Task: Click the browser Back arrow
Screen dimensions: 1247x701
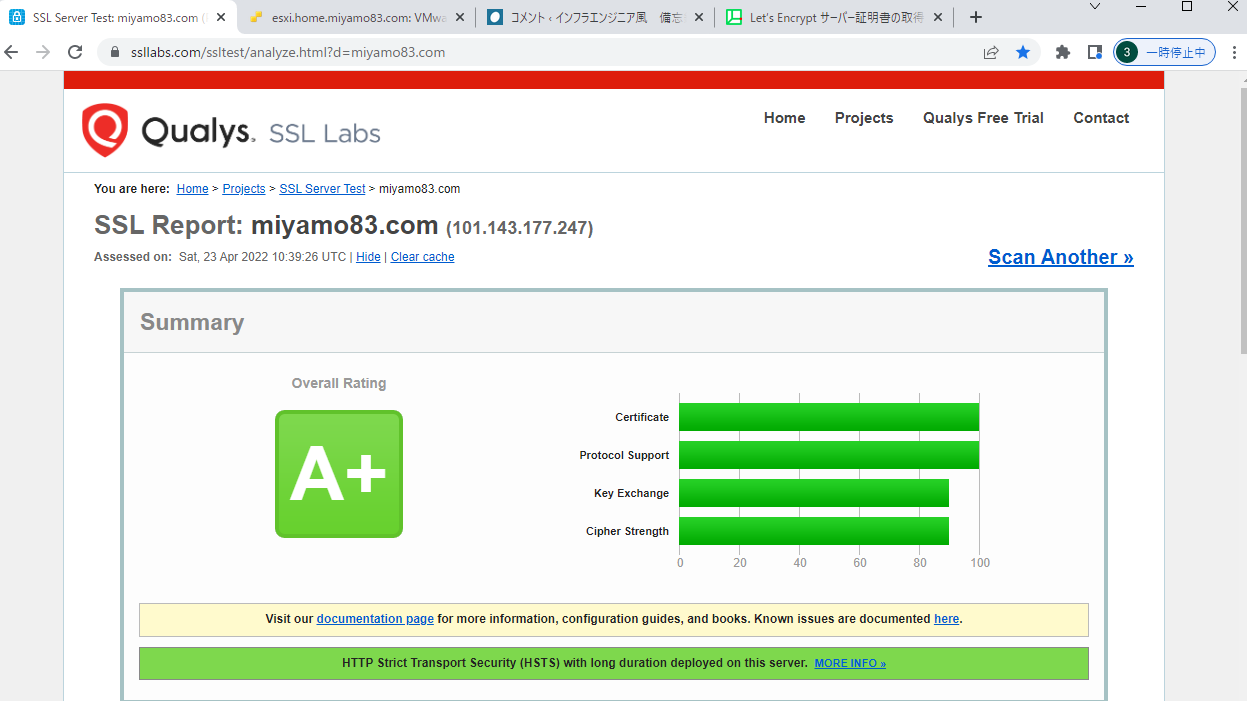Action: point(12,52)
